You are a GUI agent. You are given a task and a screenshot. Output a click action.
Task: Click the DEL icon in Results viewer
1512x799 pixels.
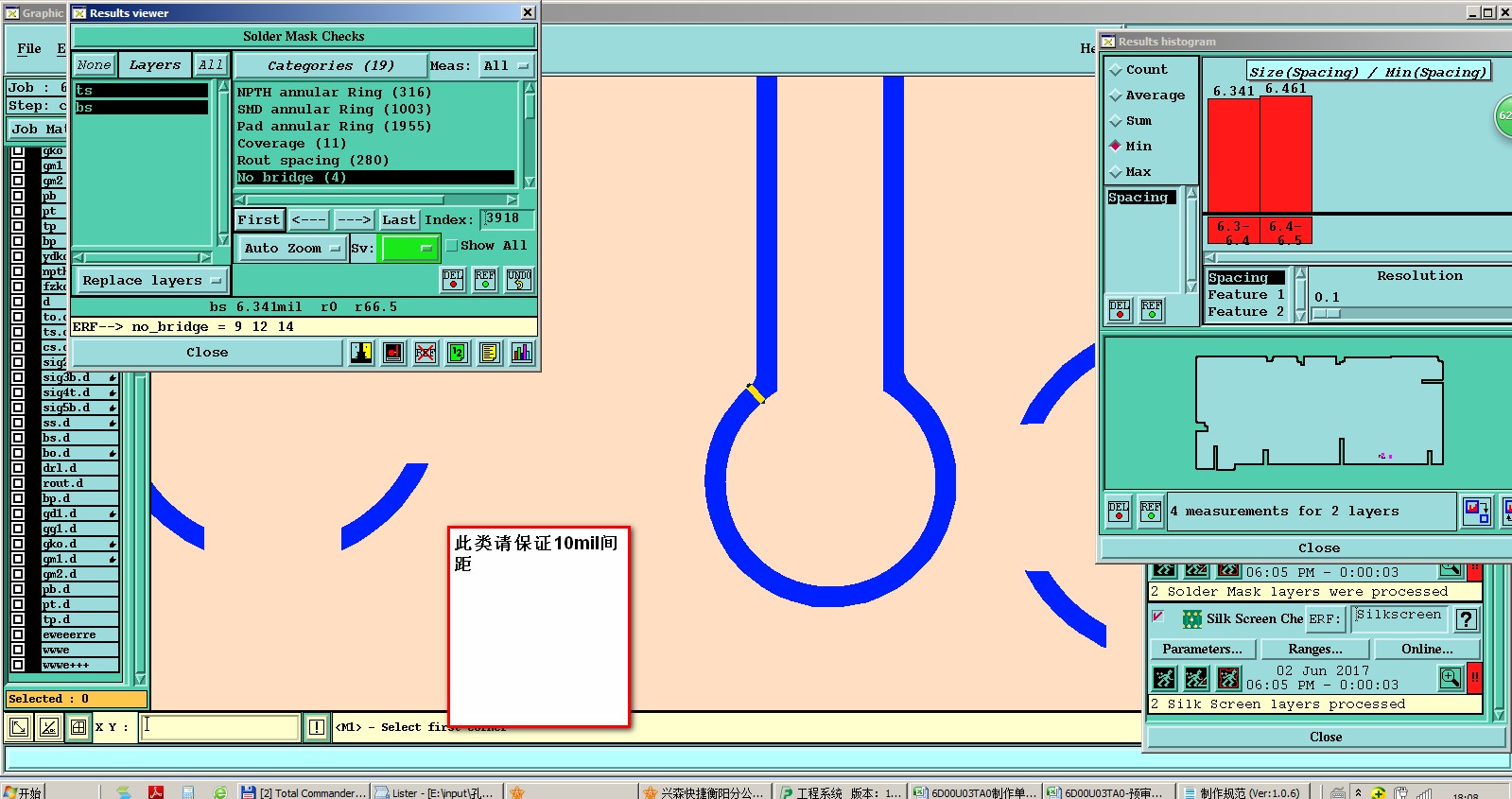click(x=453, y=280)
